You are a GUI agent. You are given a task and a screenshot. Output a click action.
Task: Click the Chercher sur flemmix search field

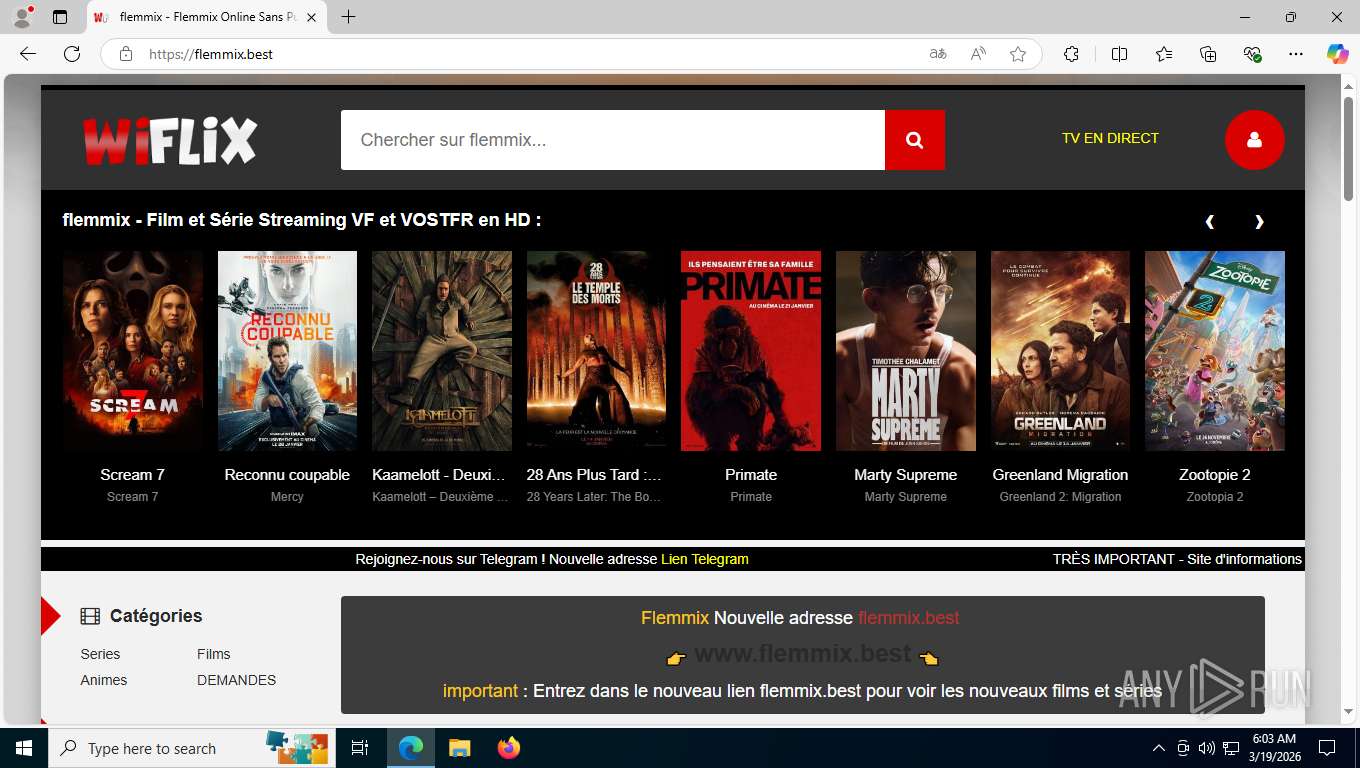(x=613, y=140)
